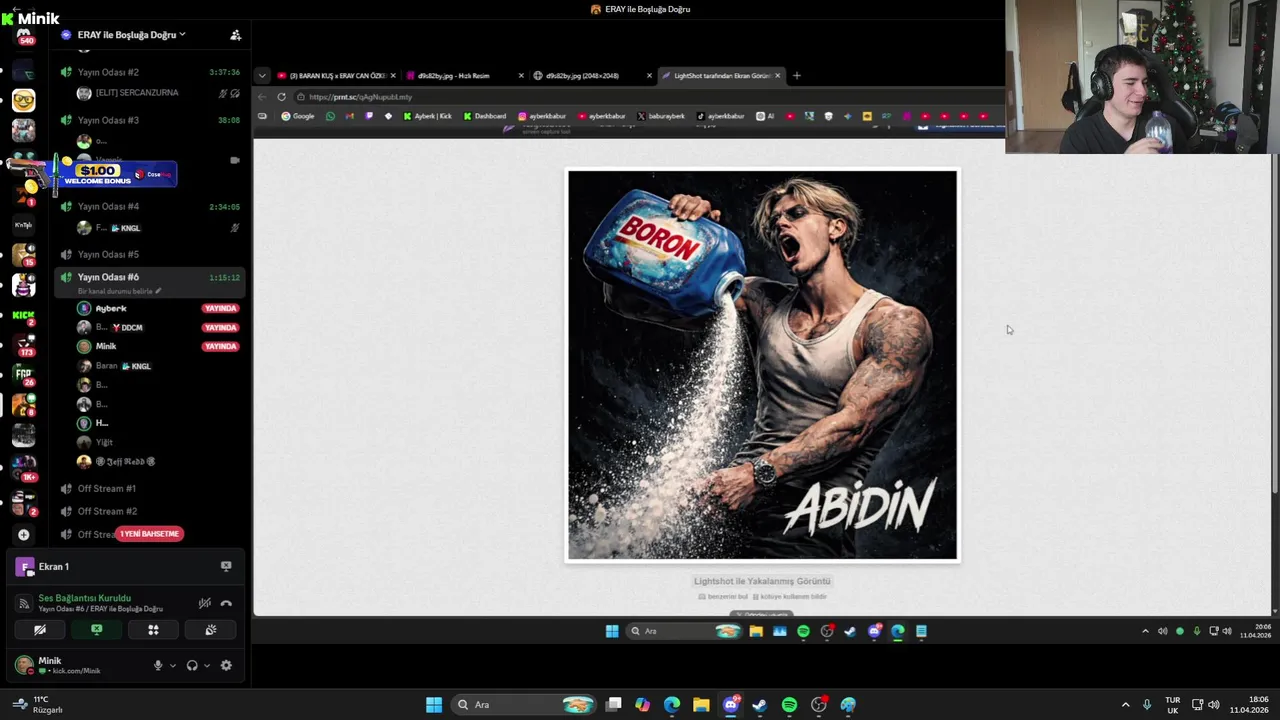Open the nerd emoji server icon
Screen dimensions: 1280x720
[23, 100]
